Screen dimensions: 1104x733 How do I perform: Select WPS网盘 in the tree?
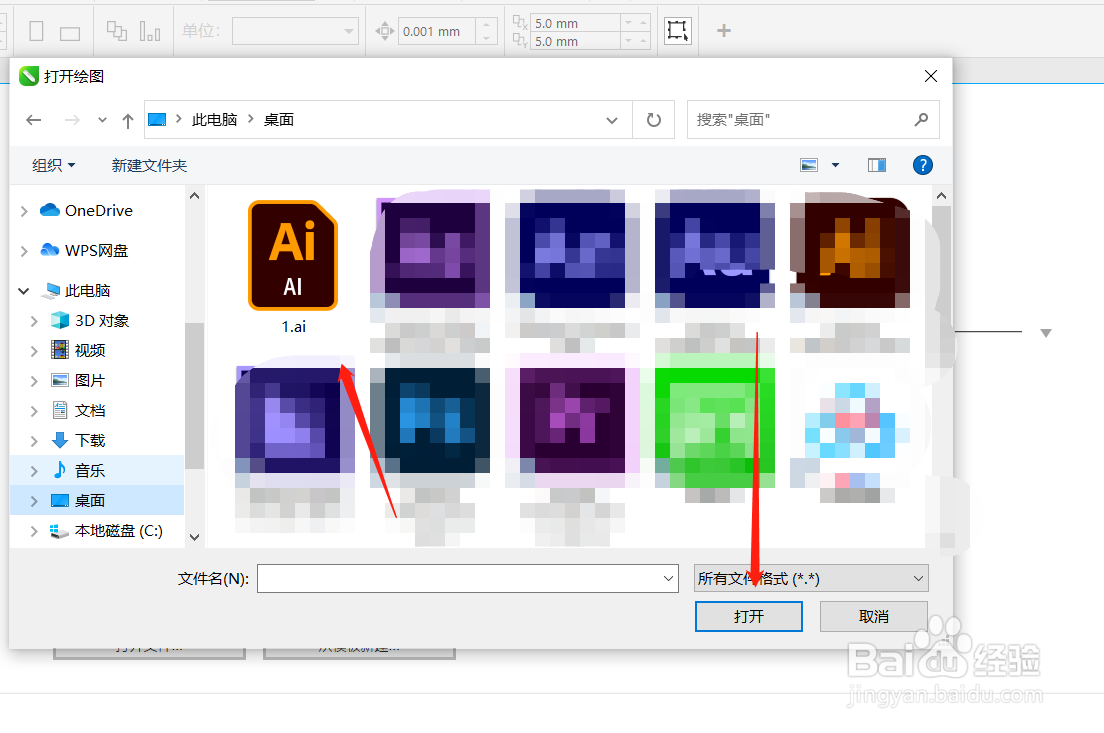point(96,250)
